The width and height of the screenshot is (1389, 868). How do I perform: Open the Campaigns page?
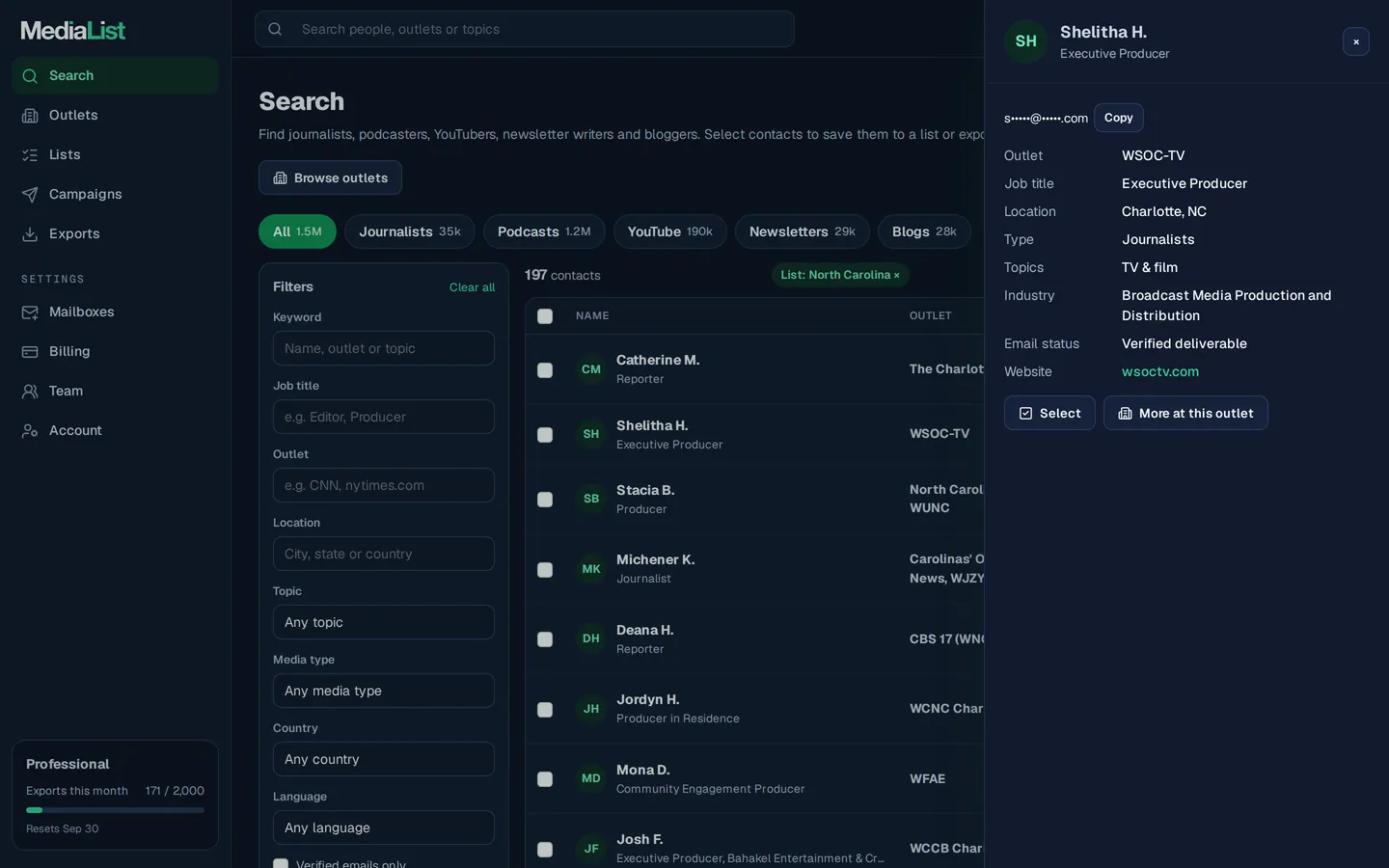(x=115, y=194)
